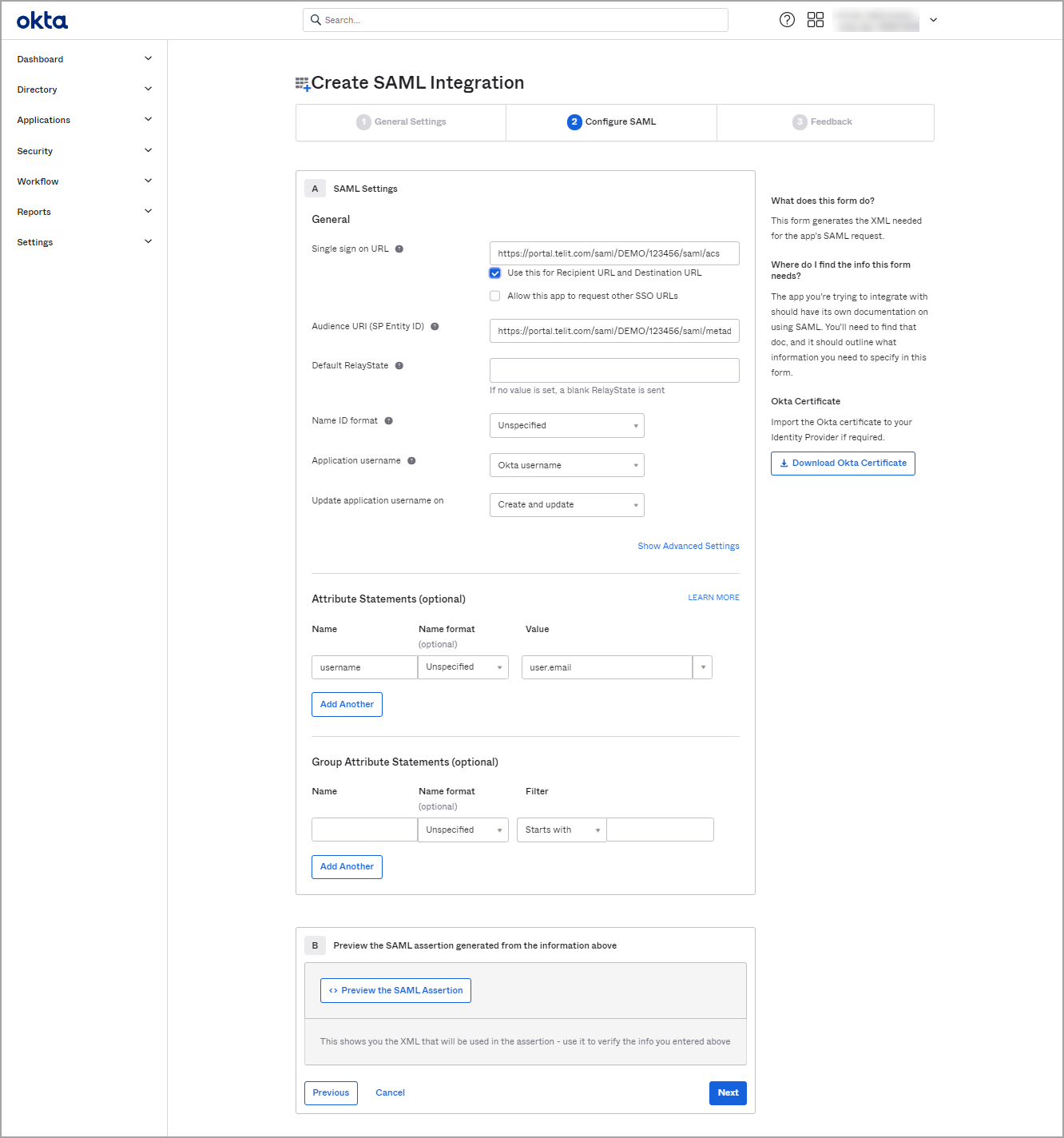
Task: Click Add Another under Group Attribute Statements
Action: [347, 867]
